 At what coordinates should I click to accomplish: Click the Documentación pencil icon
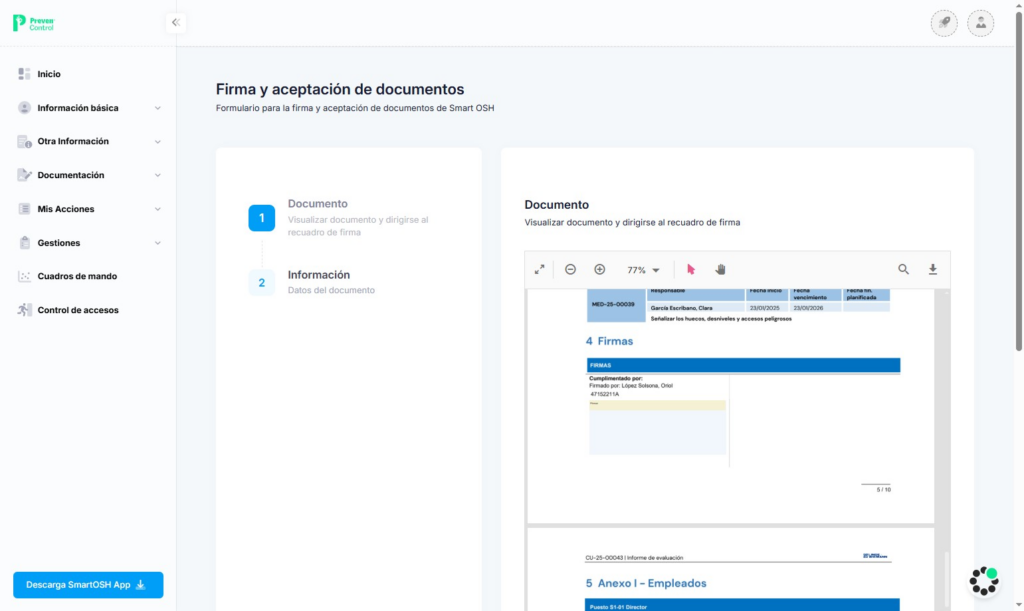[24, 175]
